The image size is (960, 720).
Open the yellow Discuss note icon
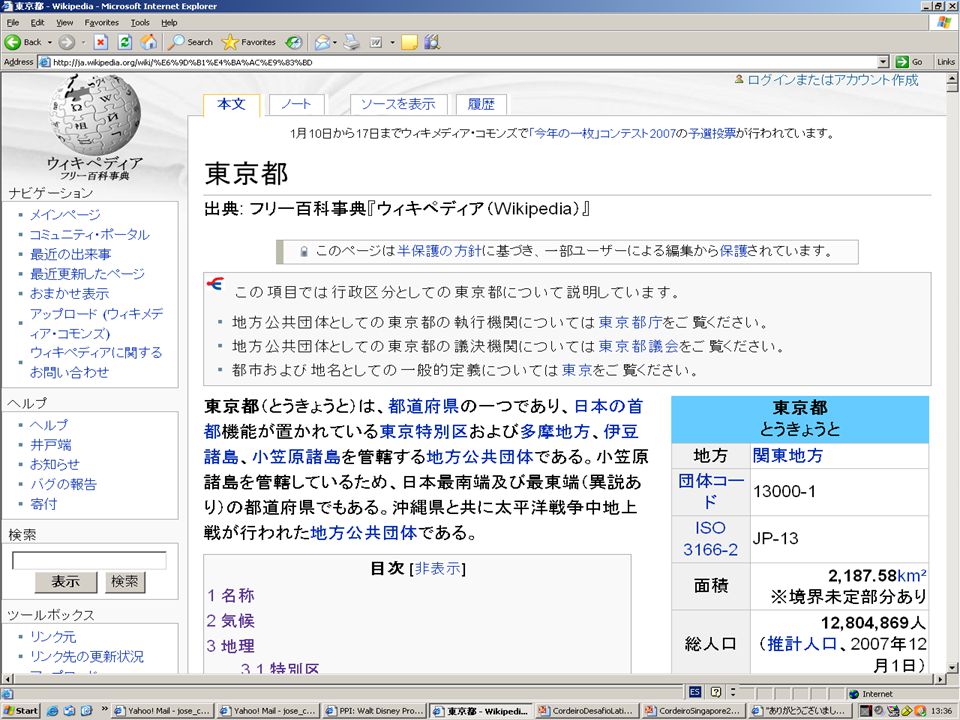pyautogui.click(x=409, y=42)
